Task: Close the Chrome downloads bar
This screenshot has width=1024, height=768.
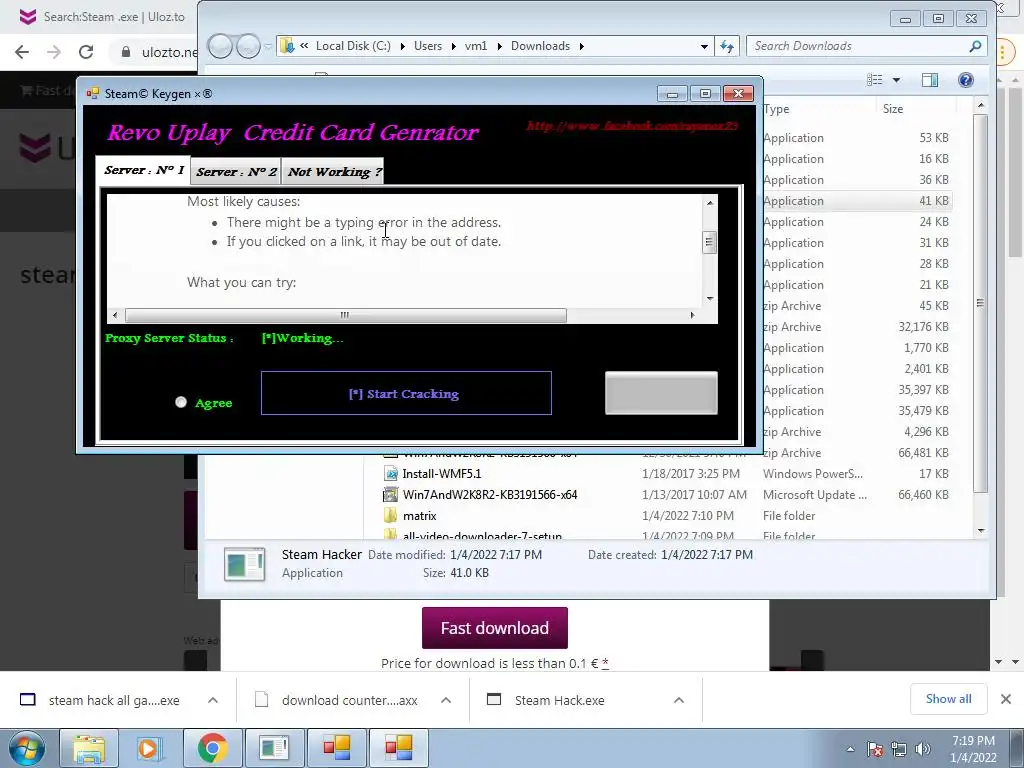Action: (1006, 699)
